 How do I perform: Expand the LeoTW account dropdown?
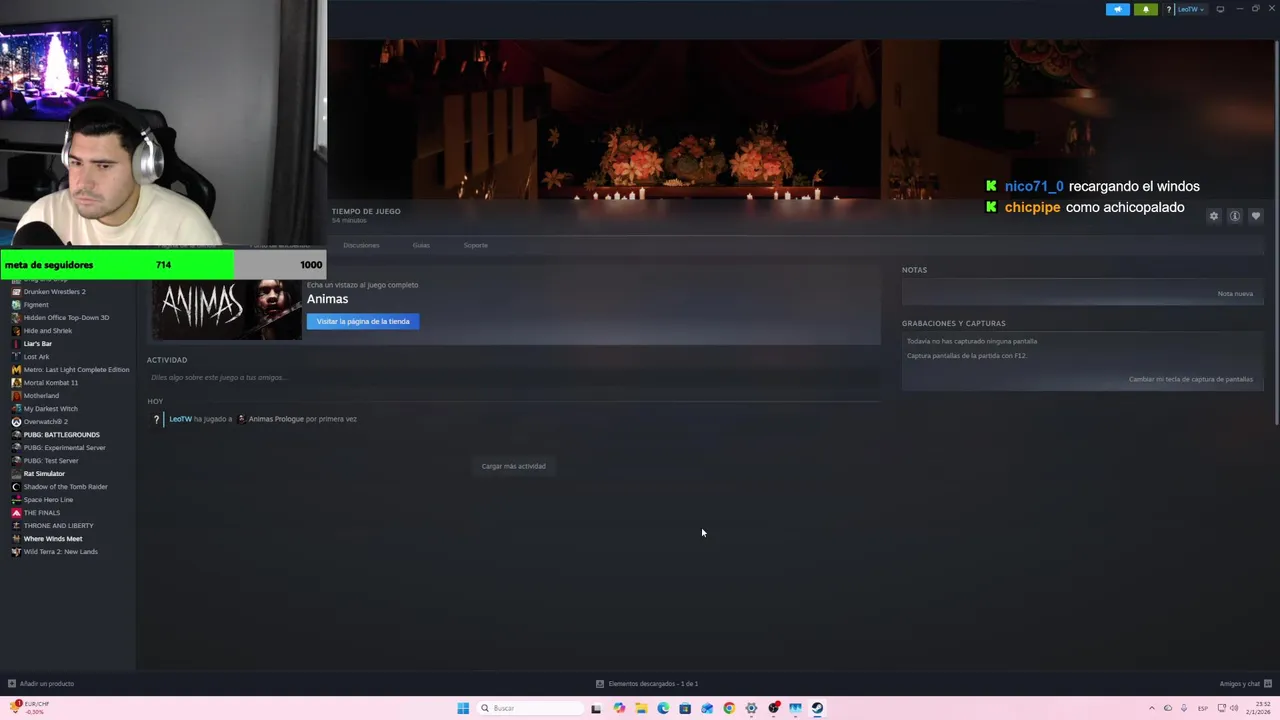(1191, 9)
